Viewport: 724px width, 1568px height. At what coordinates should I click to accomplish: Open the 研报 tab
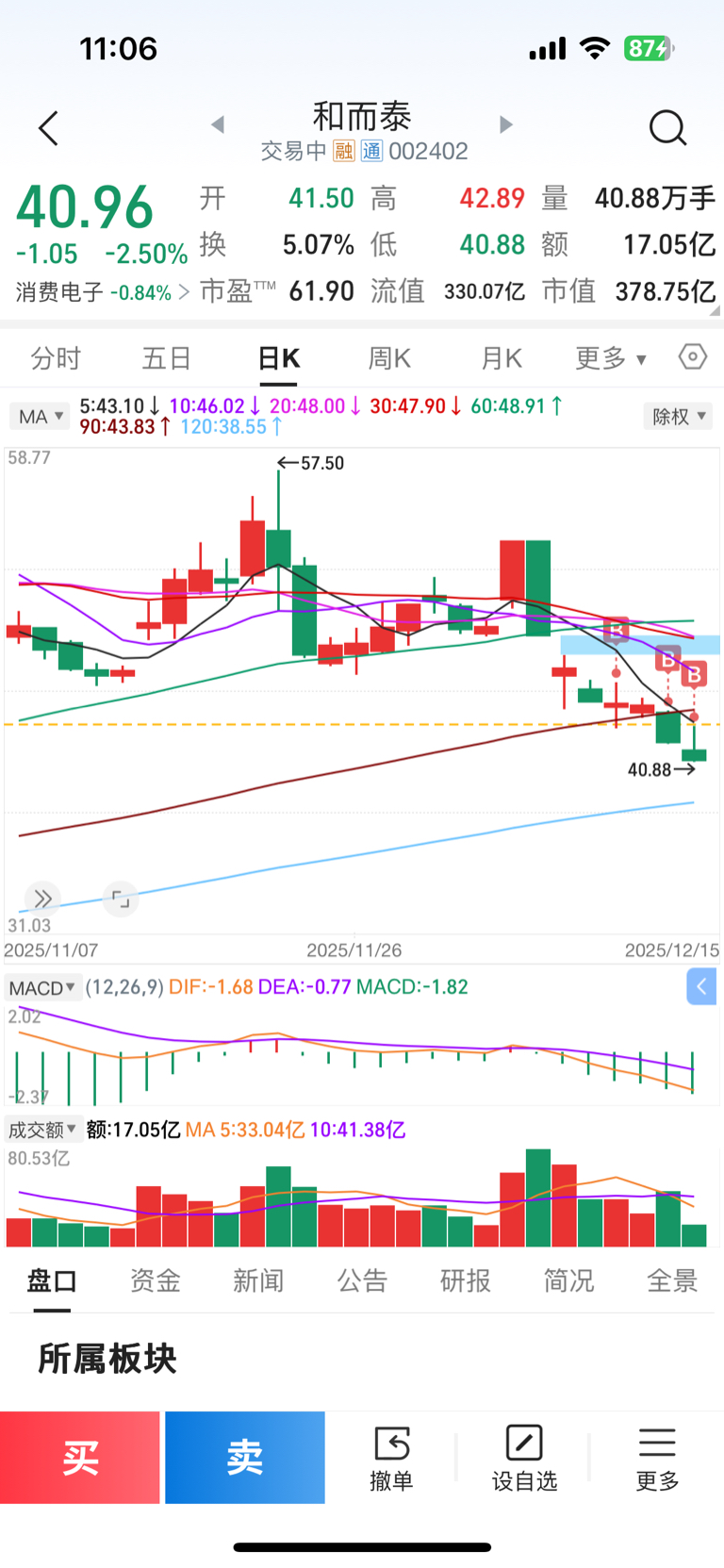point(466,1280)
